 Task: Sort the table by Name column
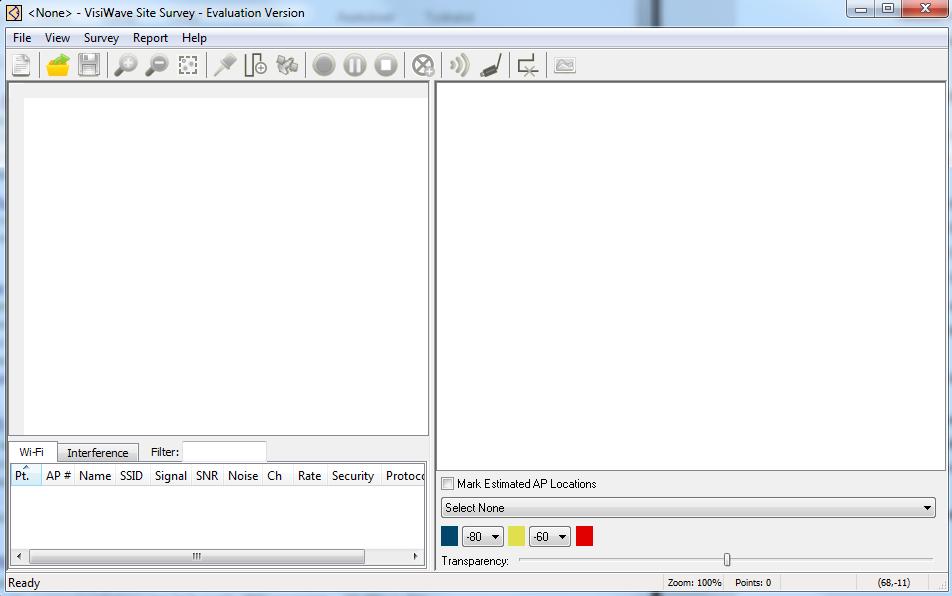click(95, 476)
